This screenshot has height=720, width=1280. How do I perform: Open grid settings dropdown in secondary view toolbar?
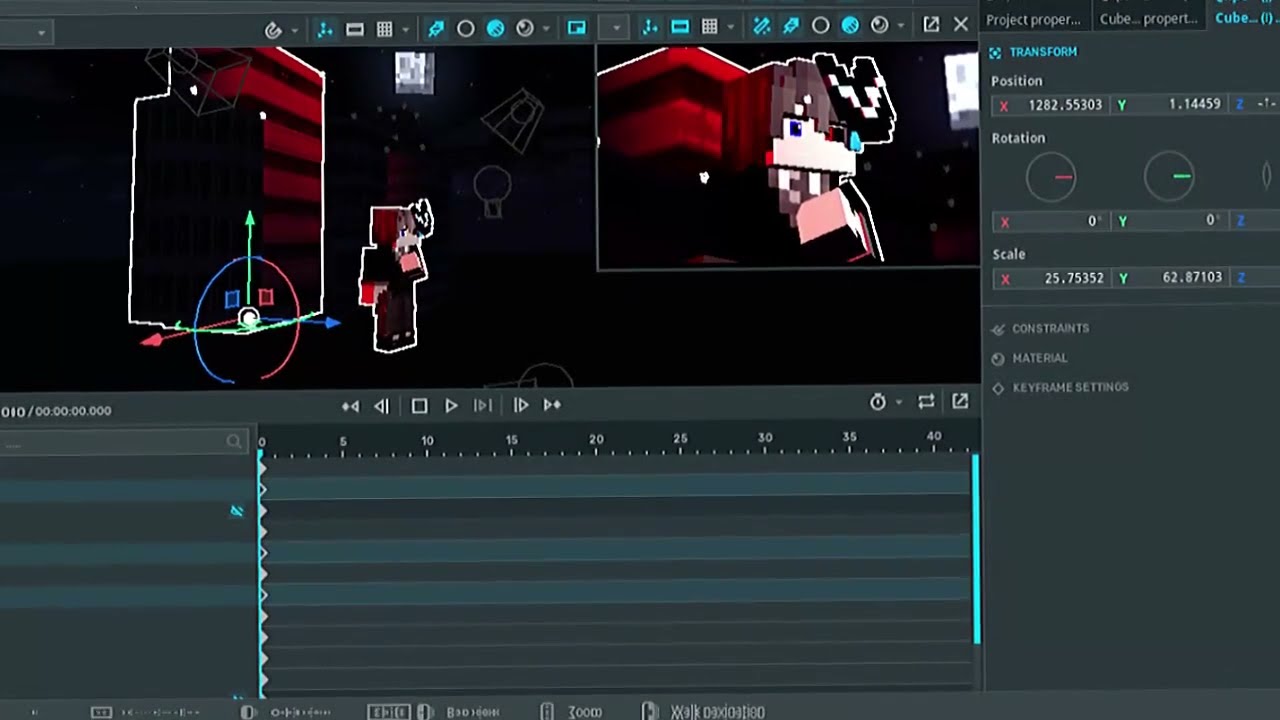click(x=731, y=27)
